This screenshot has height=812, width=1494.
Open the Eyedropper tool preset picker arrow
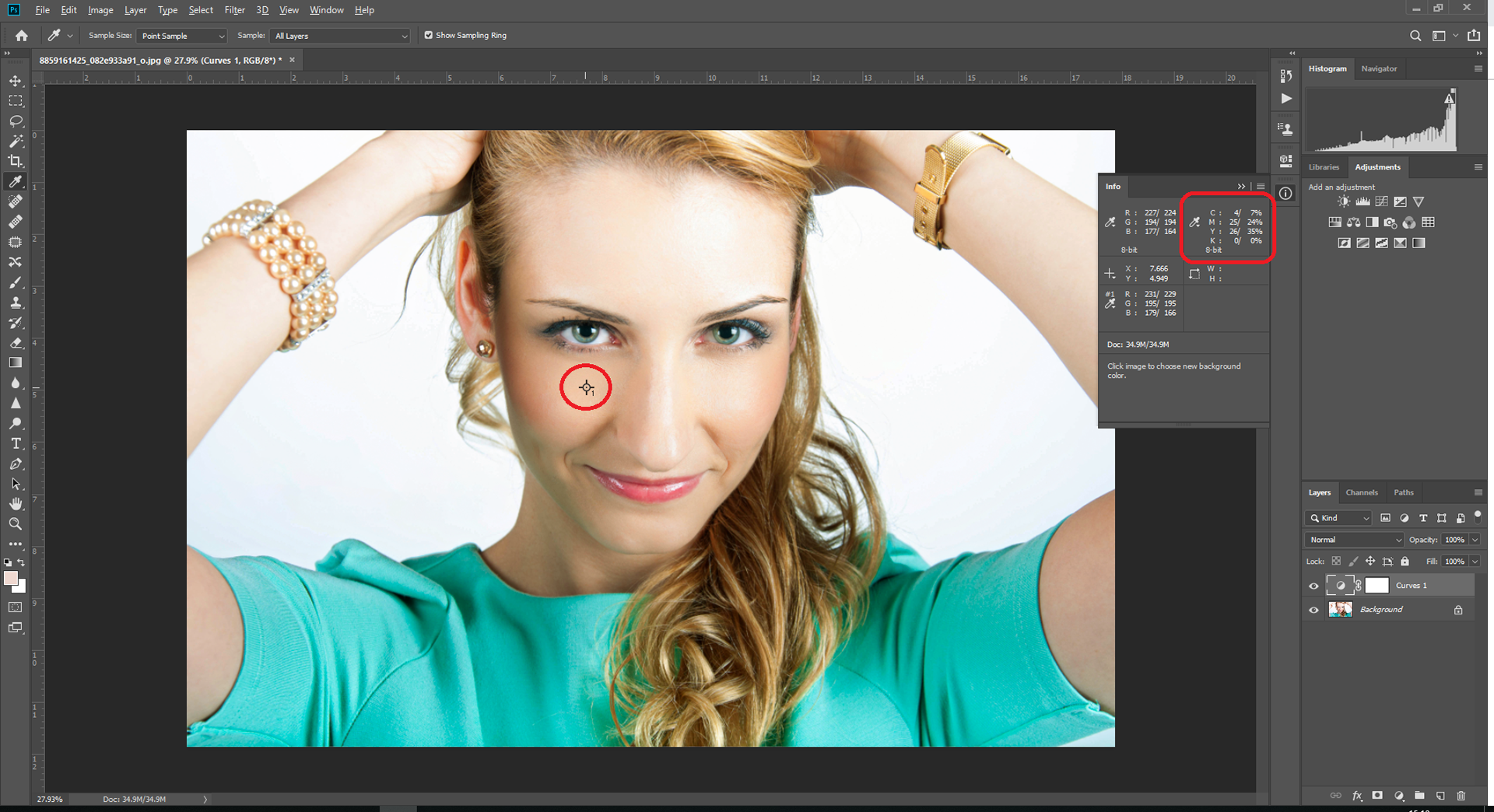point(70,36)
